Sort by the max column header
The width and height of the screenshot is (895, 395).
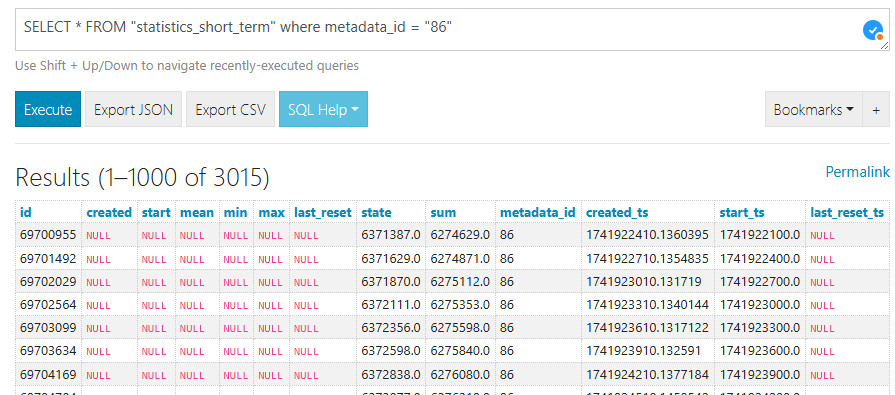(x=272, y=213)
